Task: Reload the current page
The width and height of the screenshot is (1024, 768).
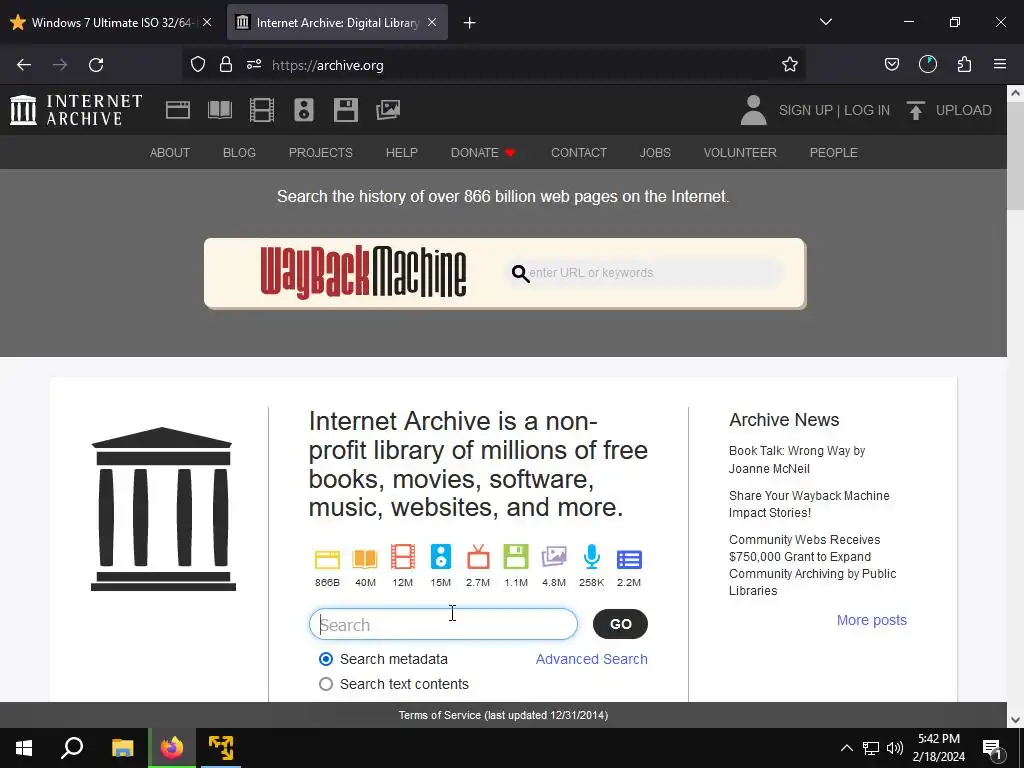Action: click(x=96, y=65)
